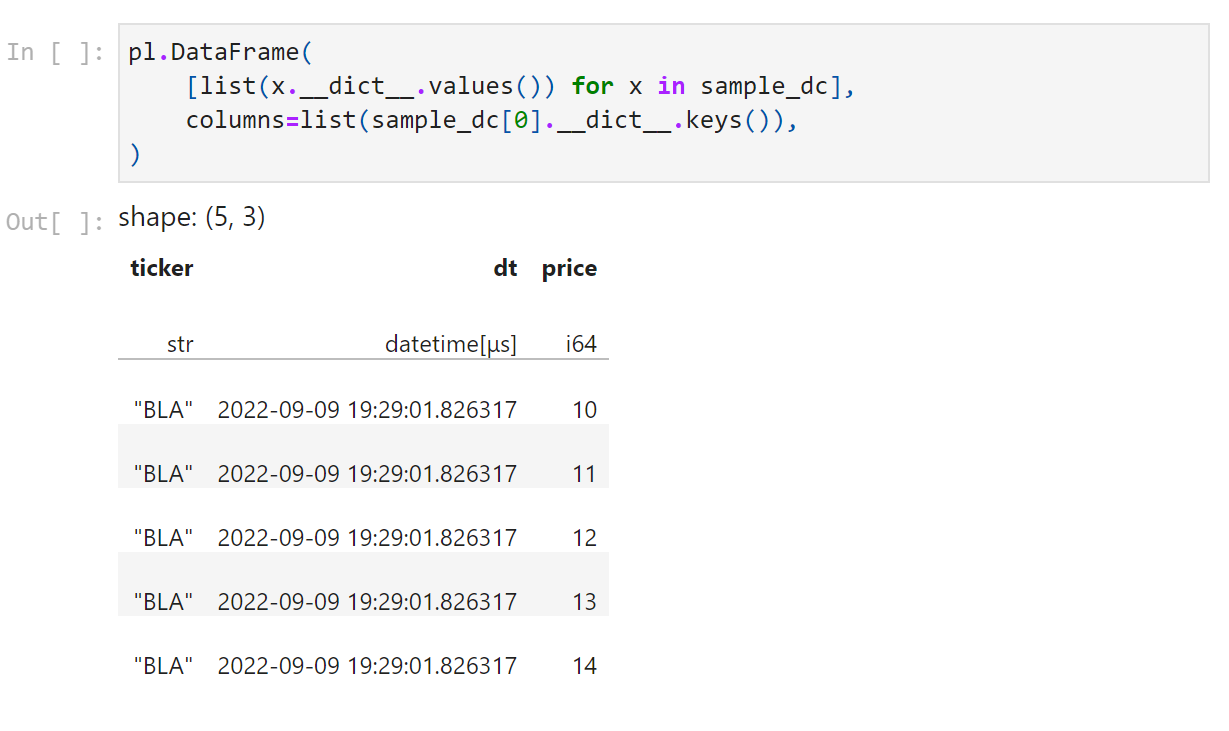This screenshot has height=731, width=1229.
Task: Click the closing parenthesis on the last code line
Action: pos(134,153)
